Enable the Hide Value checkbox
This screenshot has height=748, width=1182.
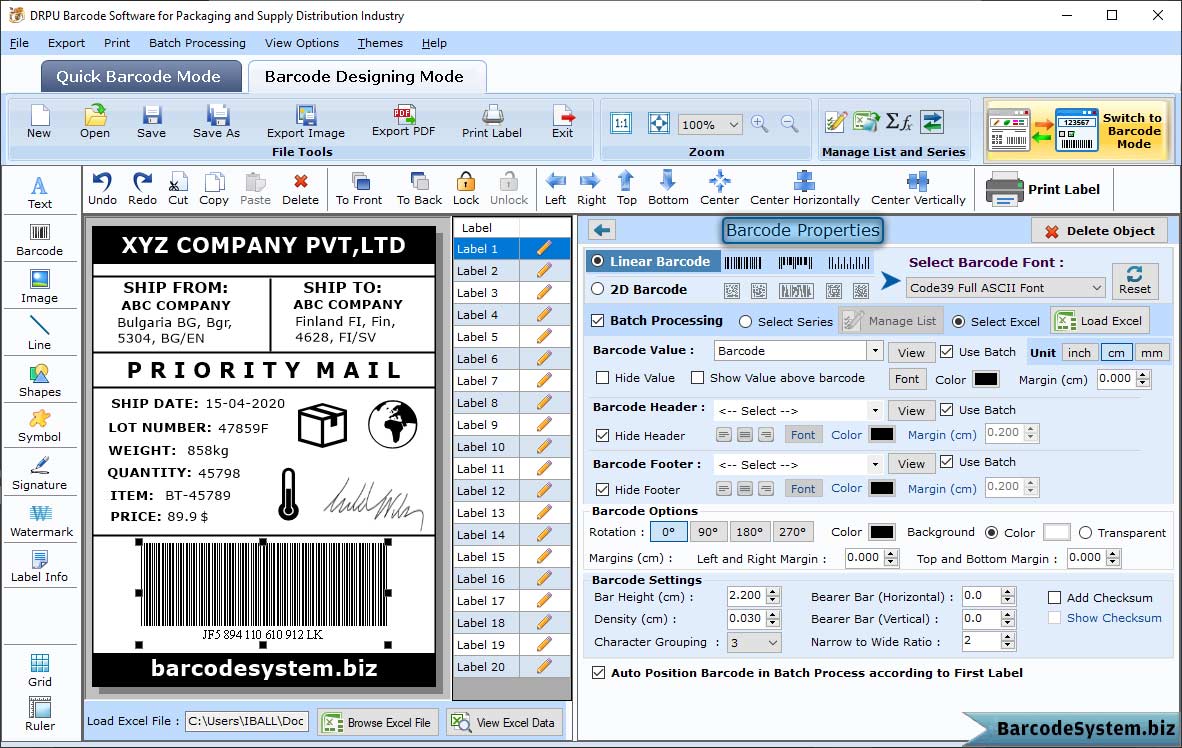(602, 378)
